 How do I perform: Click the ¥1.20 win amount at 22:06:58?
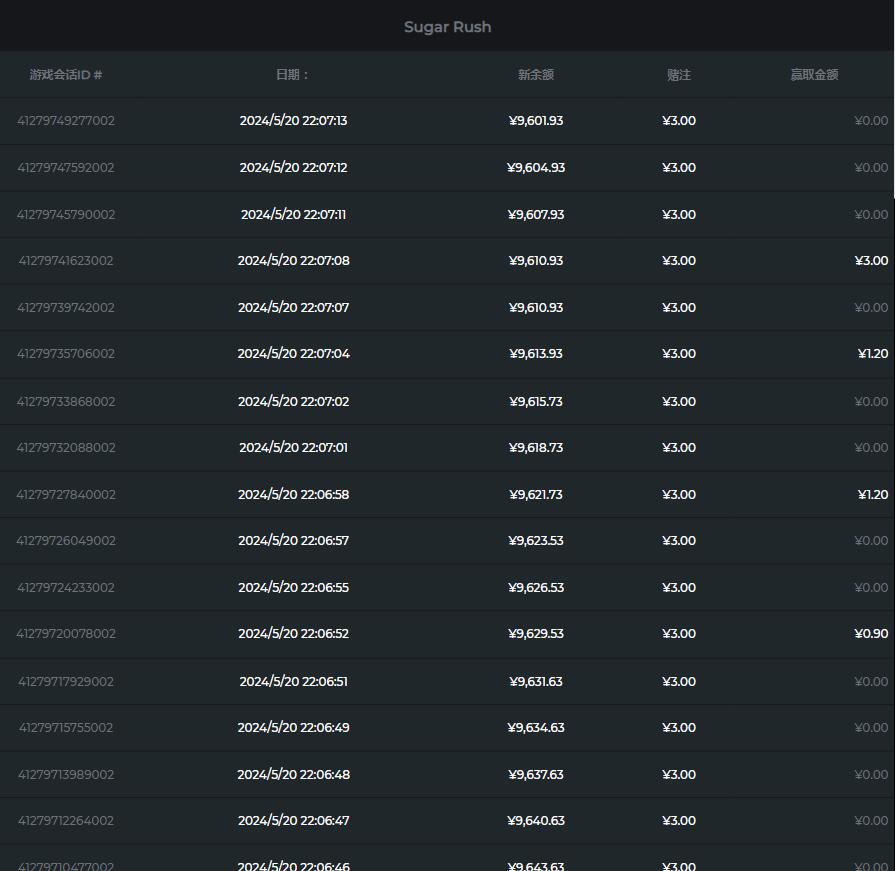[873, 495]
